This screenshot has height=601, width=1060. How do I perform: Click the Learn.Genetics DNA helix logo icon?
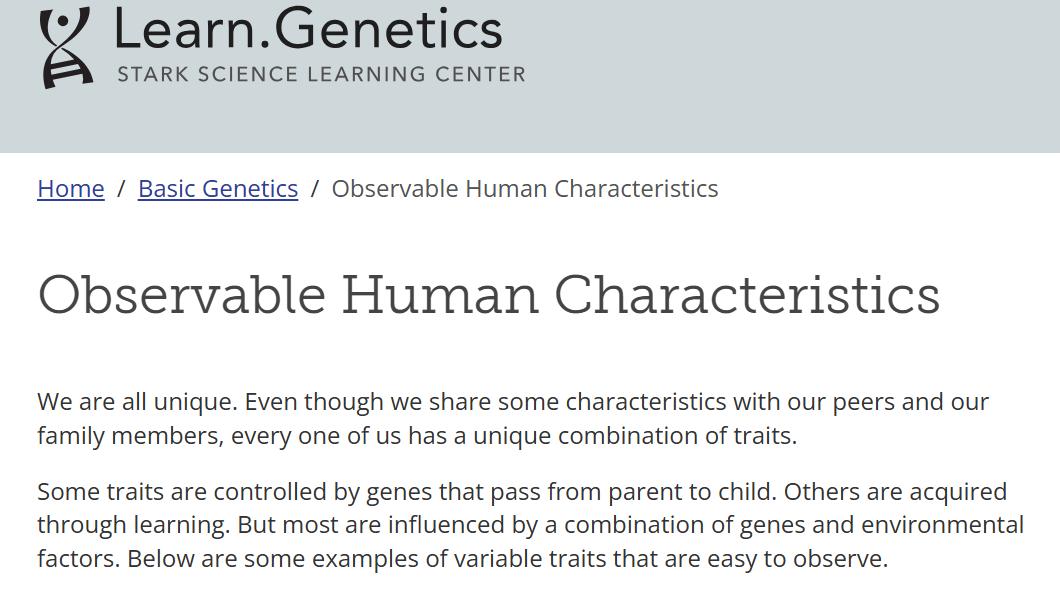click(x=66, y=47)
